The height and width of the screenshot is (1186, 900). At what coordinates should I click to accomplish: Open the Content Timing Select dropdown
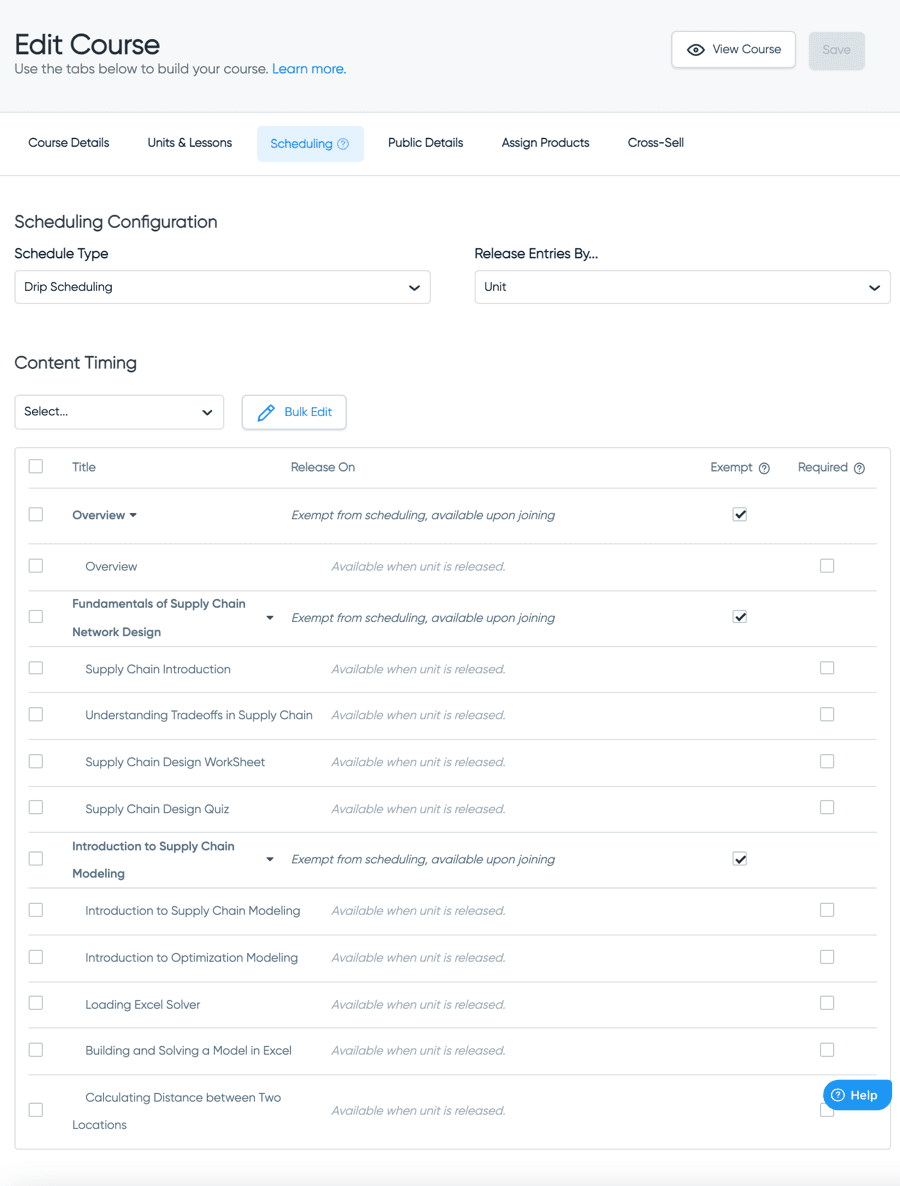click(119, 412)
